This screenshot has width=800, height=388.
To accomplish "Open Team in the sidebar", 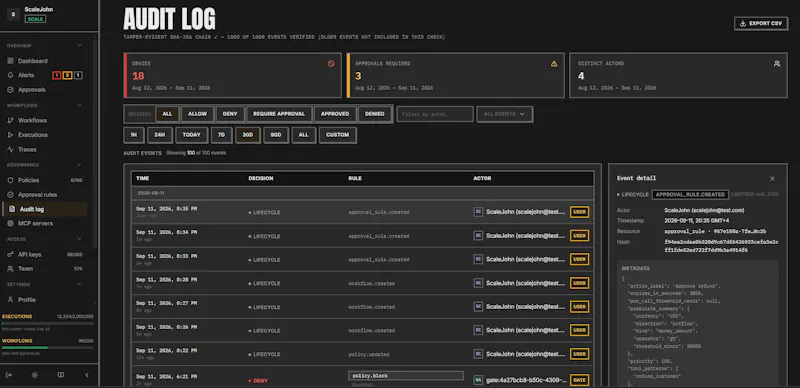I will pos(26,269).
